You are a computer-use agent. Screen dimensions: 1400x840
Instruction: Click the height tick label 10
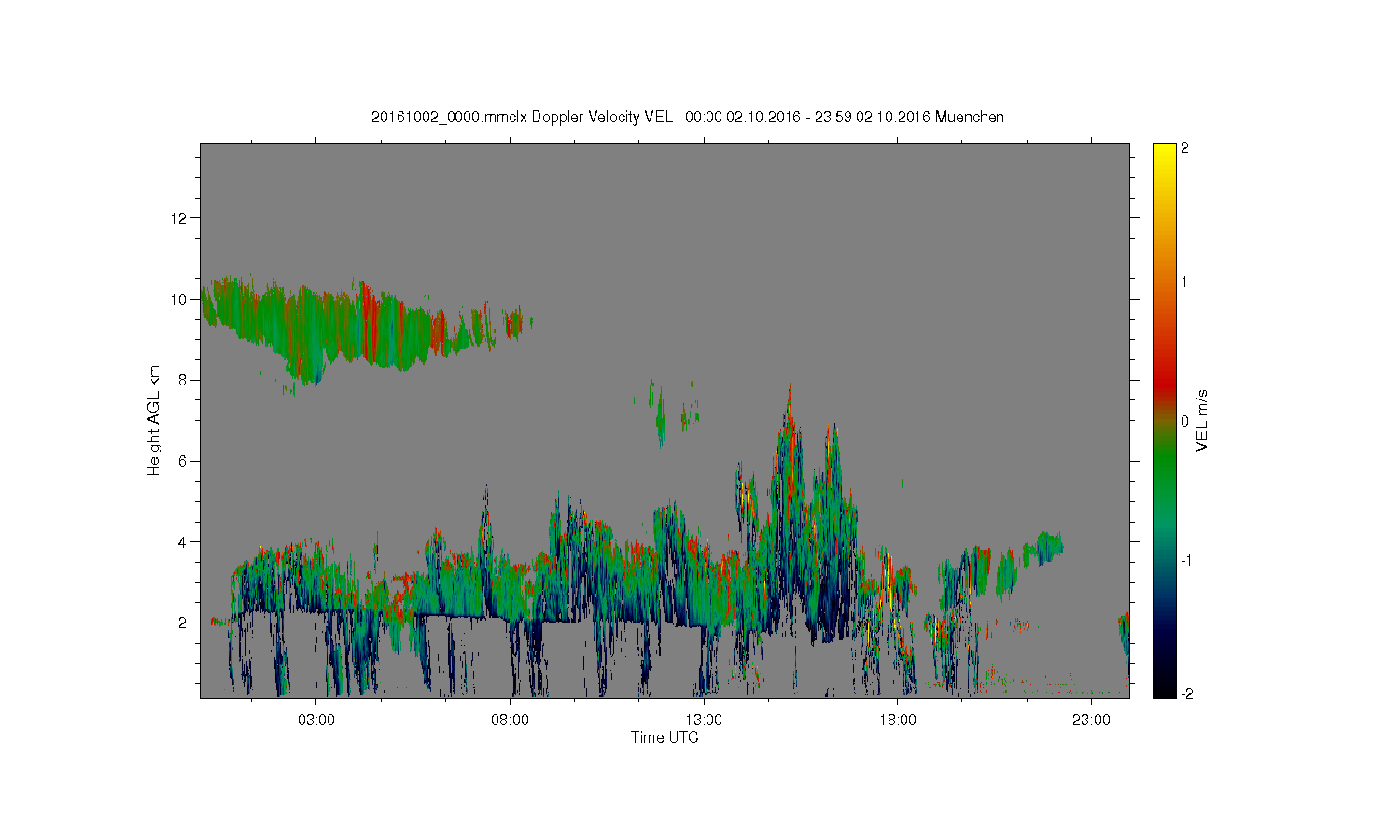click(179, 300)
